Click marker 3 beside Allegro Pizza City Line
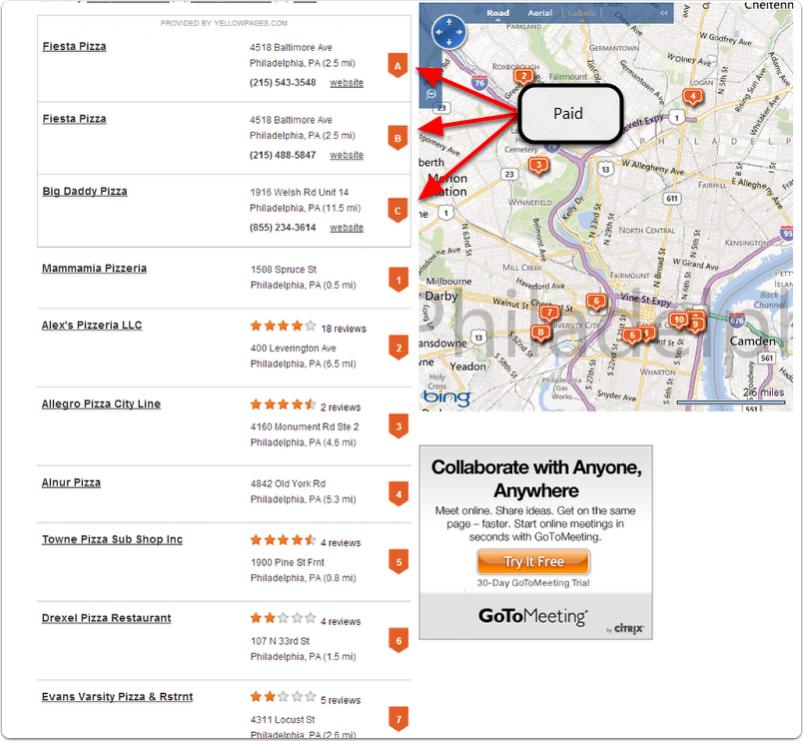 pos(398,427)
